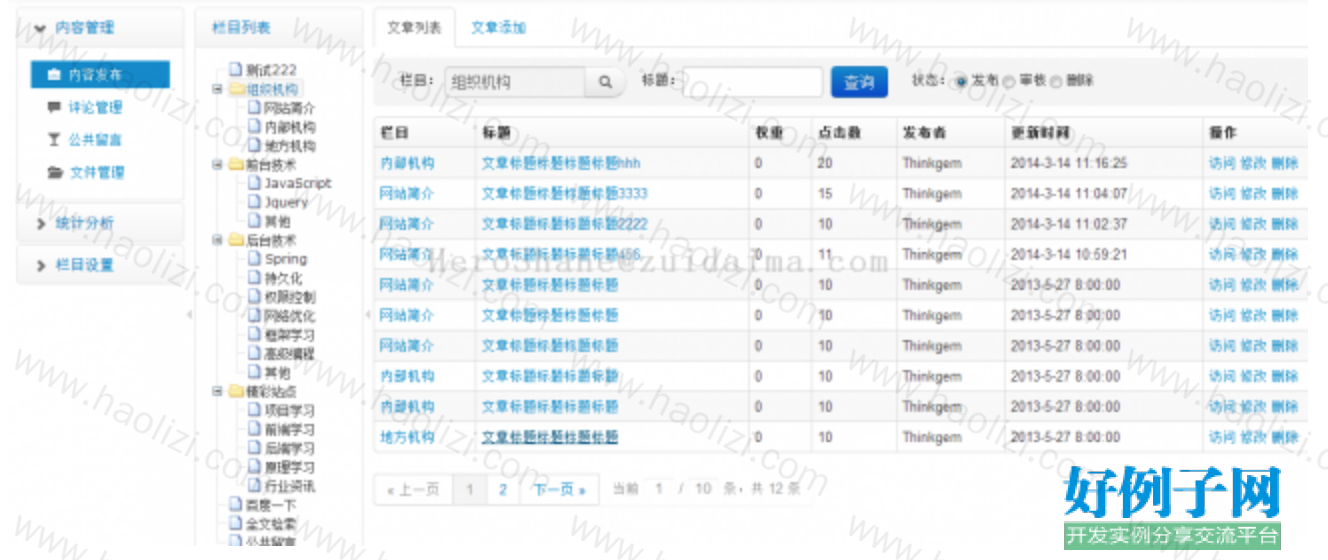Click 访问 in the 地方机构 article row
The height and width of the screenshot is (560, 1328).
[1222, 437]
